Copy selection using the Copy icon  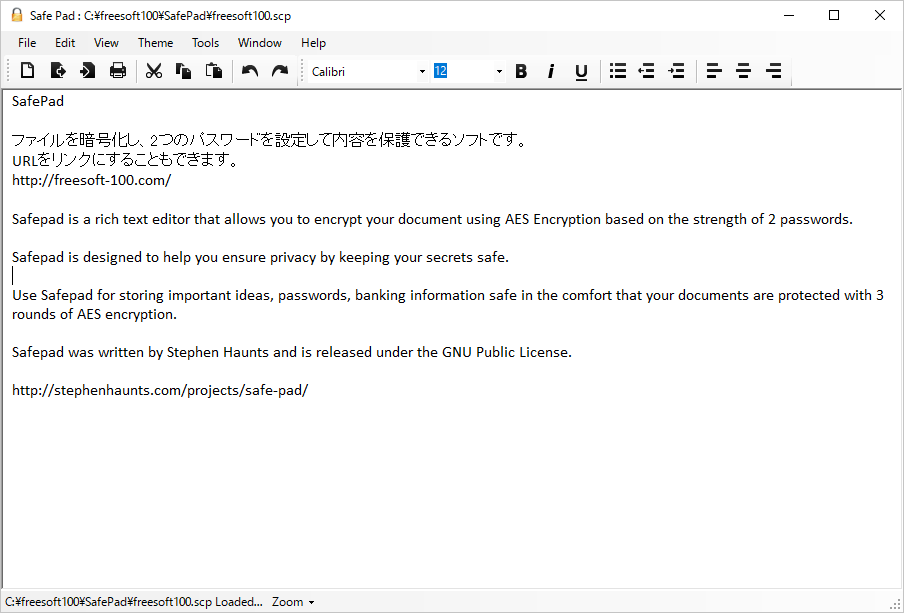click(x=183, y=71)
